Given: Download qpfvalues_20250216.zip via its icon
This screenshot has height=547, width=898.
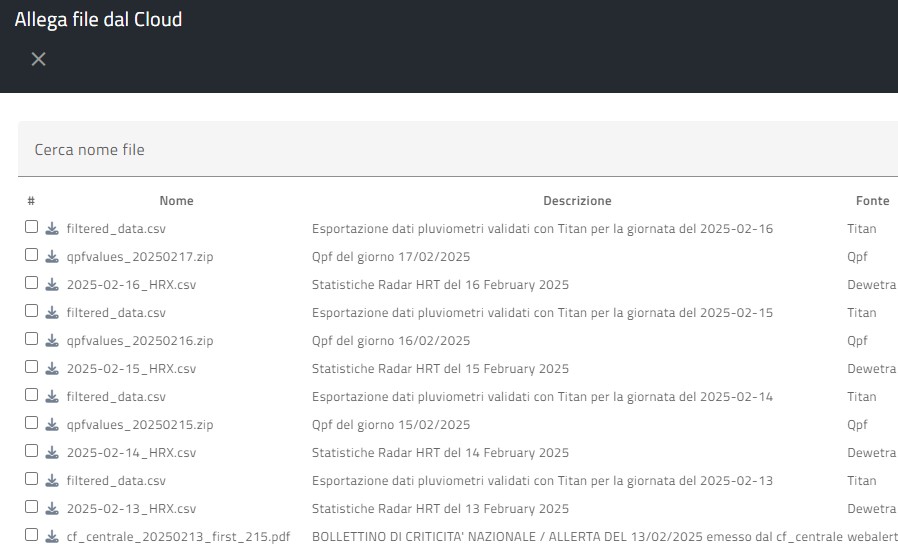Looking at the screenshot, I should tap(52, 341).
